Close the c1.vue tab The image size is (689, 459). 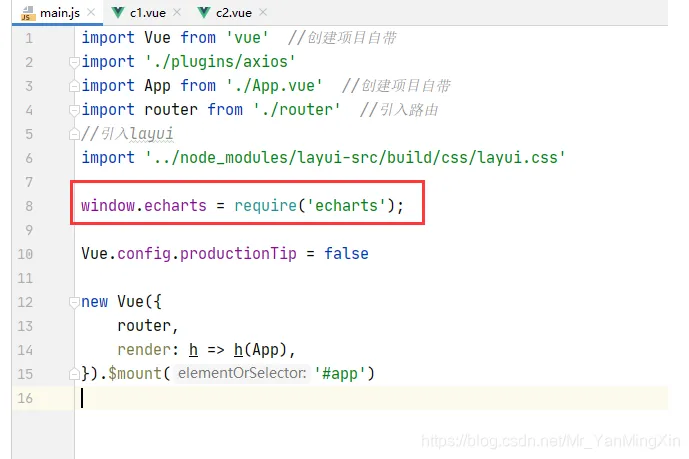177,12
